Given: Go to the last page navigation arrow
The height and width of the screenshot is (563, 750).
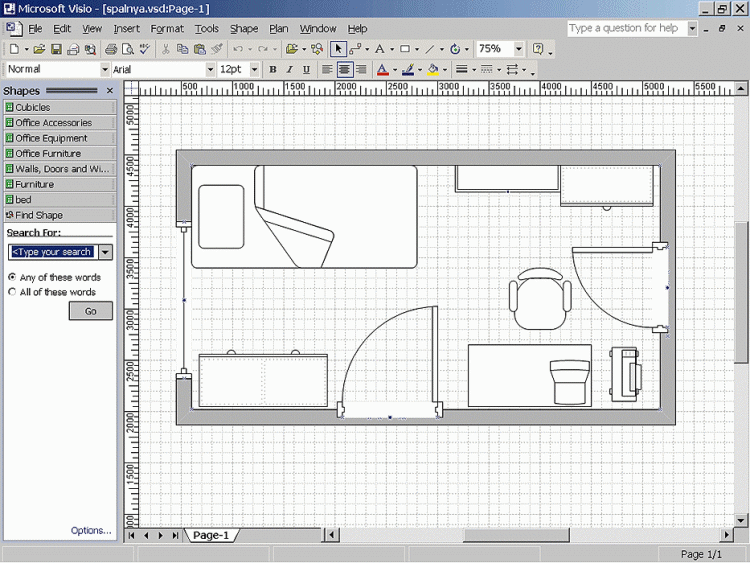Looking at the screenshot, I should [x=176, y=535].
